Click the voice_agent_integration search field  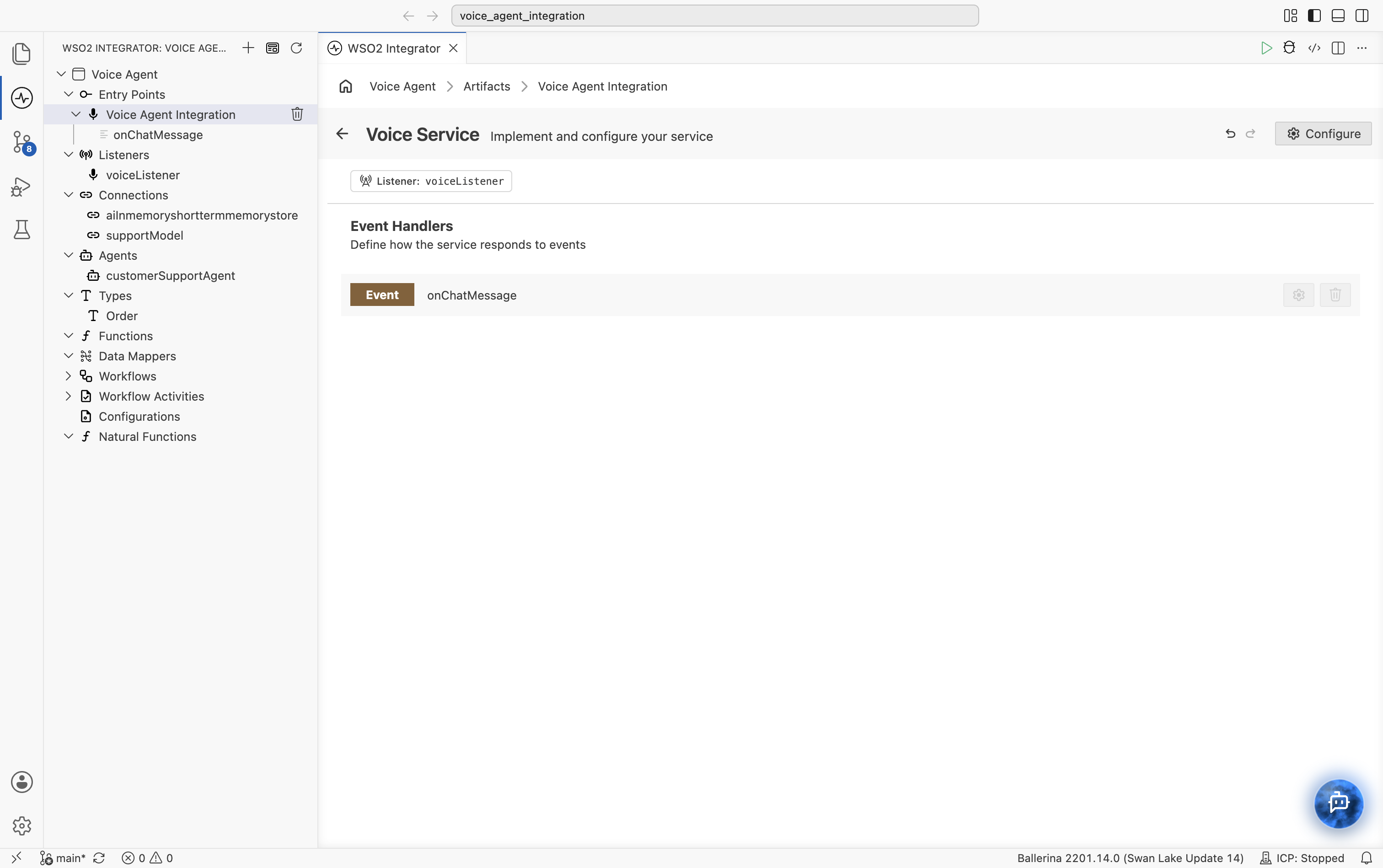[x=714, y=16]
